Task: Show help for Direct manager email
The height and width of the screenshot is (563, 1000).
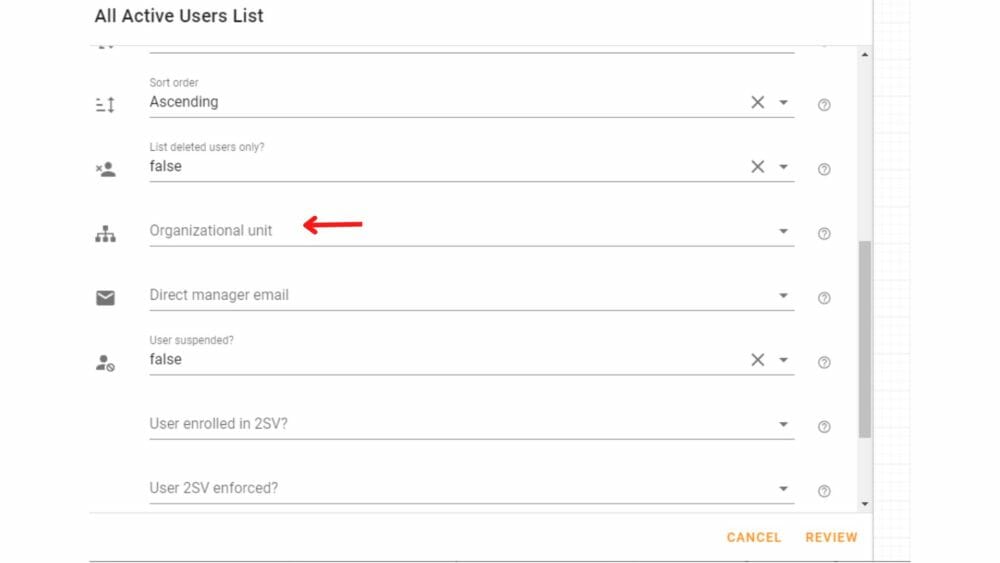Action: pyautogui.click(x=824, y=298)
